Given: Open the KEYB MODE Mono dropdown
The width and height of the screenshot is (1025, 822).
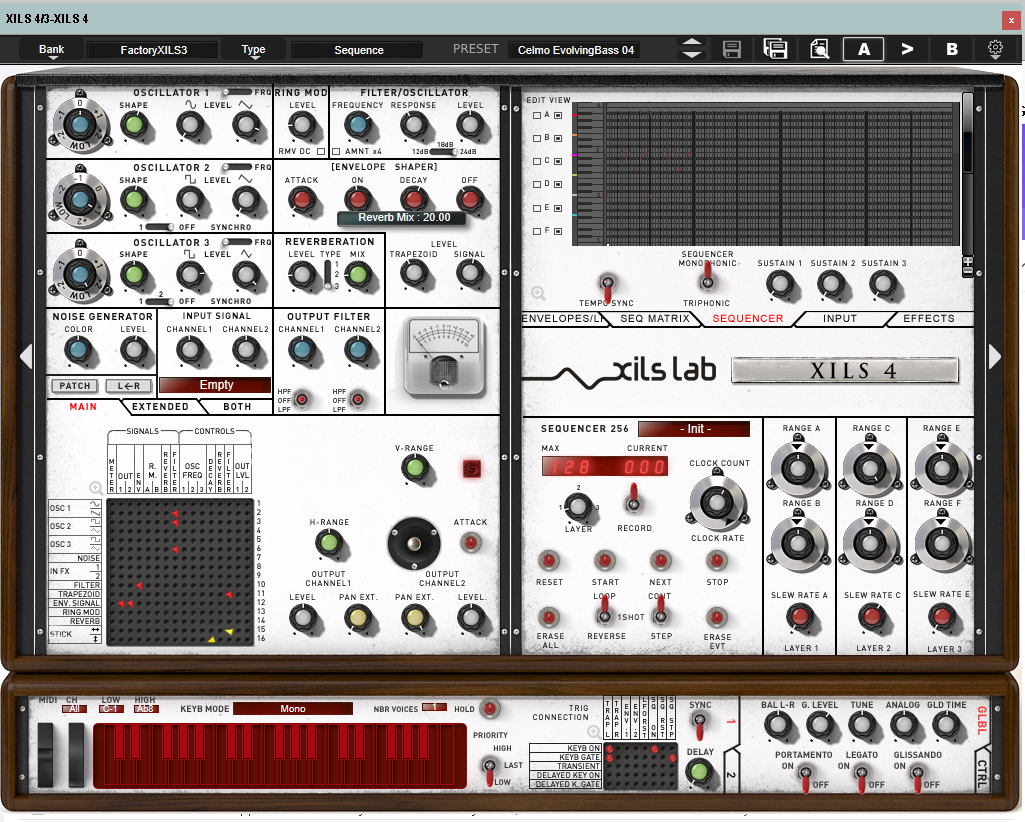Looking at the screenshot, I should click(292, 708).
